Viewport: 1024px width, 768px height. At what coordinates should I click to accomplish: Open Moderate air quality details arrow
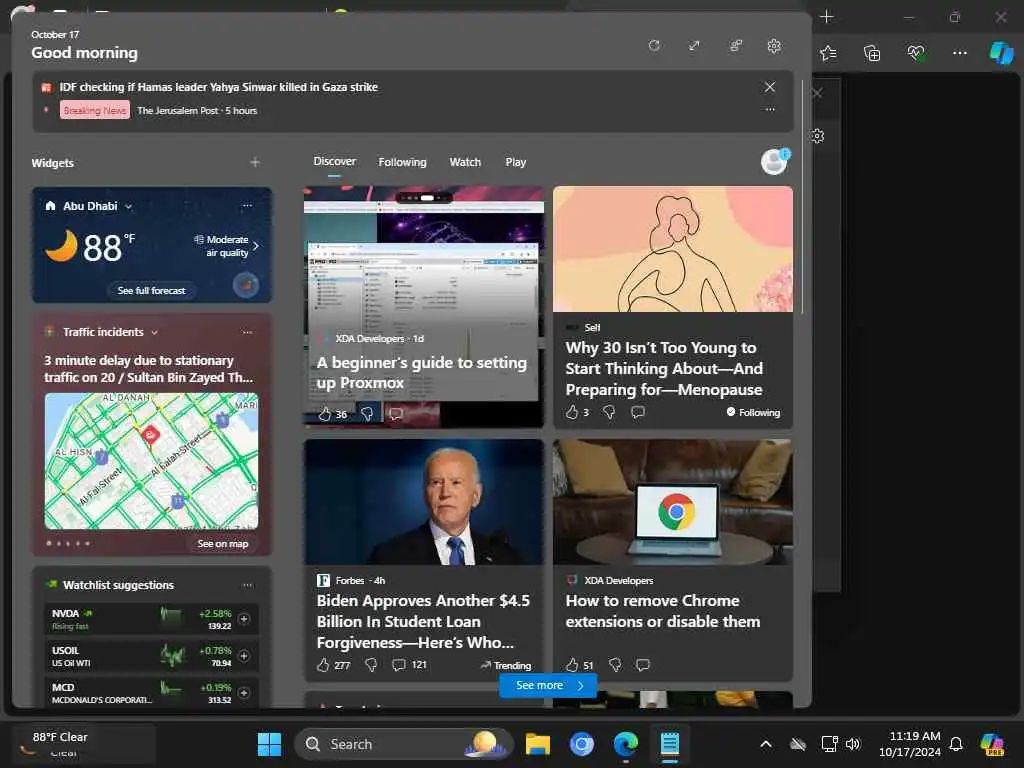click(x=256, y=246)
